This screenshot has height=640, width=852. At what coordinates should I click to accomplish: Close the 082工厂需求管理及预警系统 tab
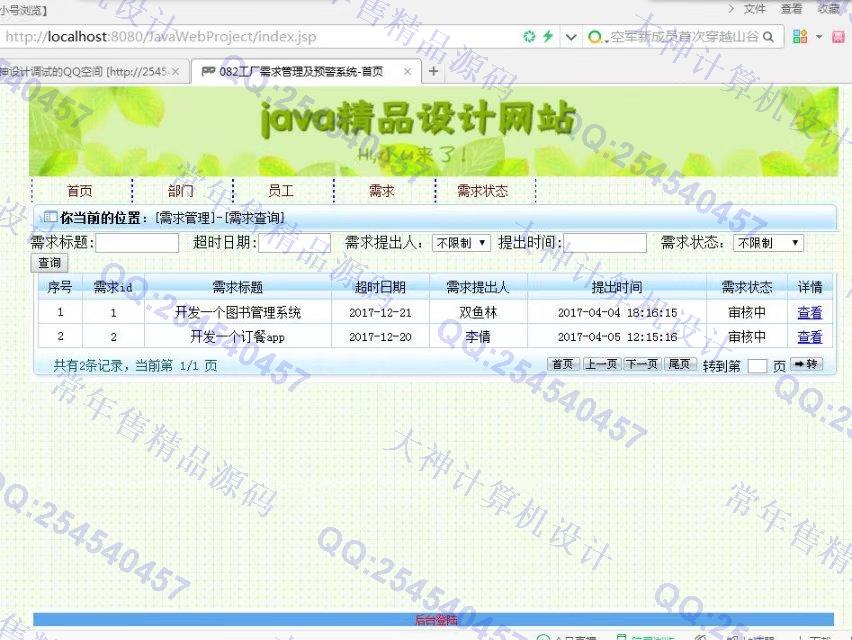click(408, 71)
